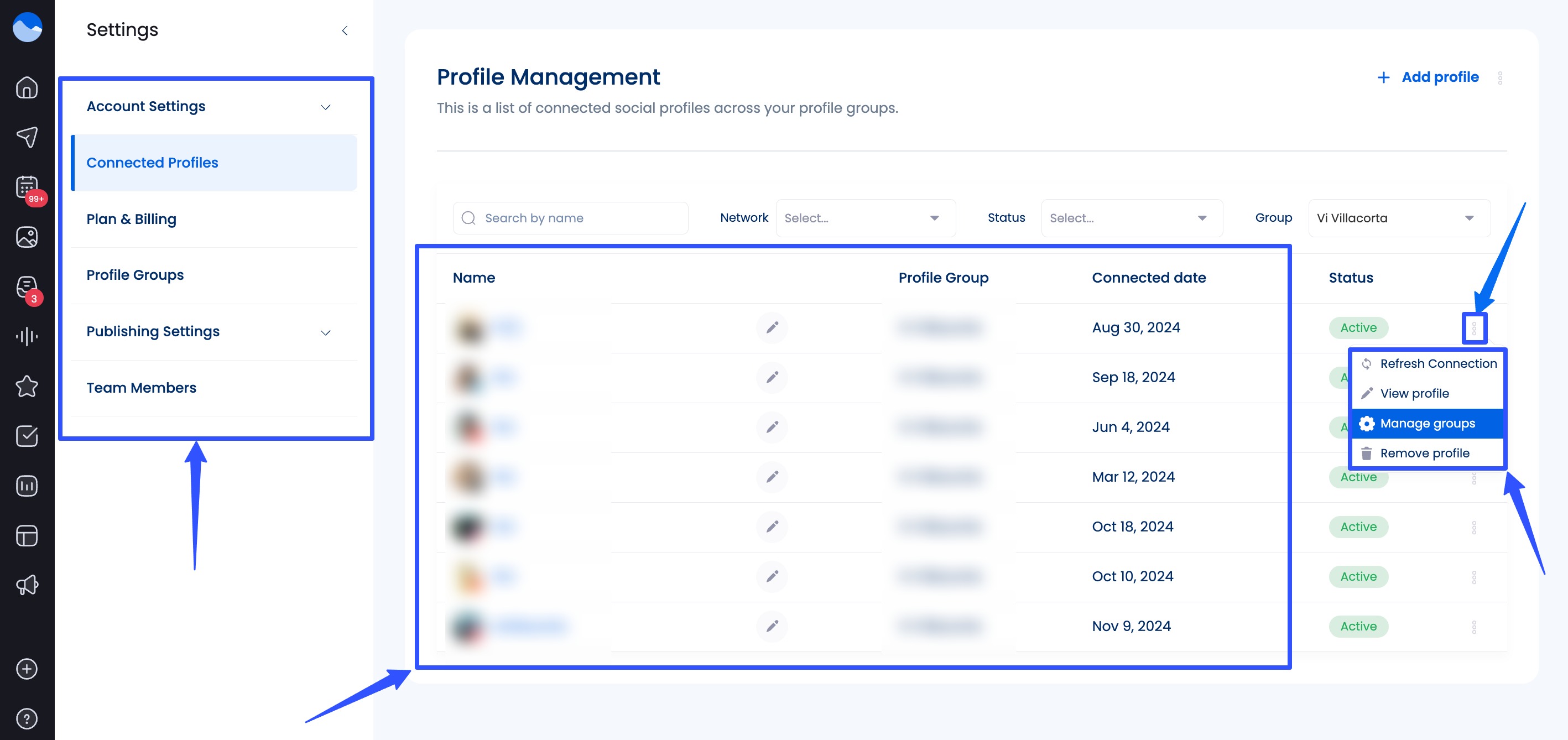Open the analytics bar chart icon
This screenshot has height=740, width=1568.
27,485
